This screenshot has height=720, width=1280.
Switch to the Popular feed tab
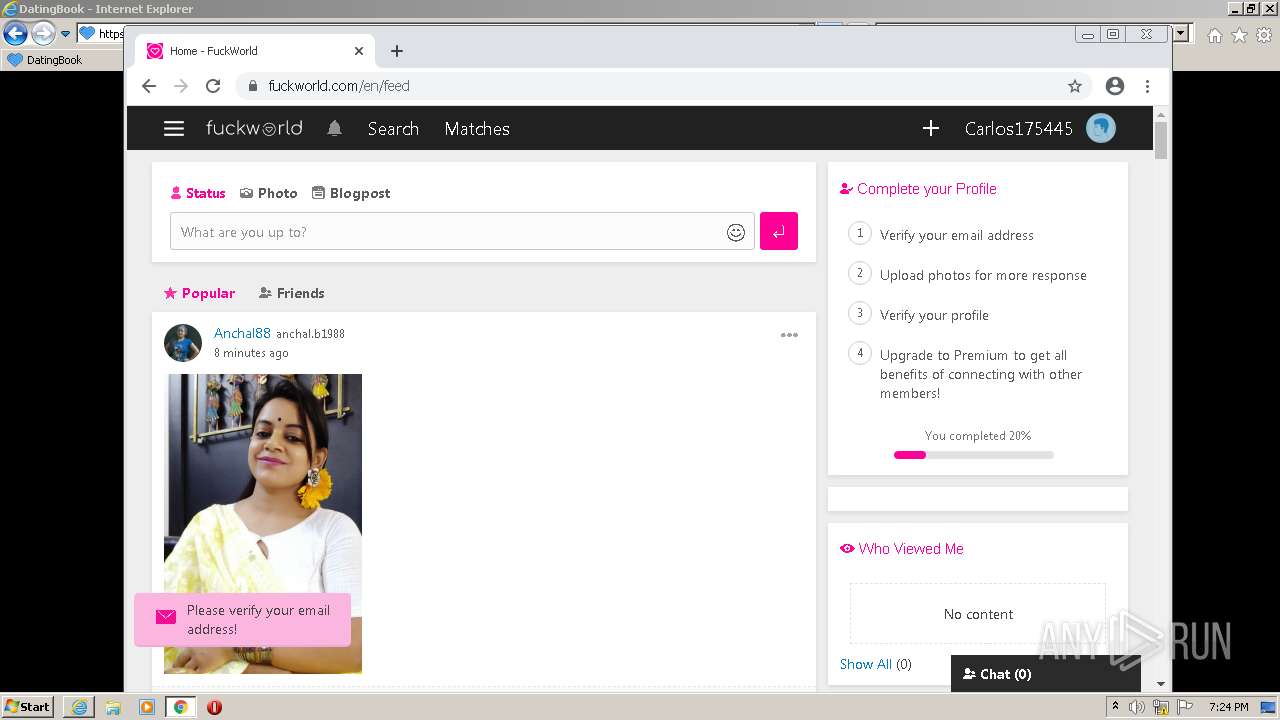pyautogui.click(x=199, y=293)
